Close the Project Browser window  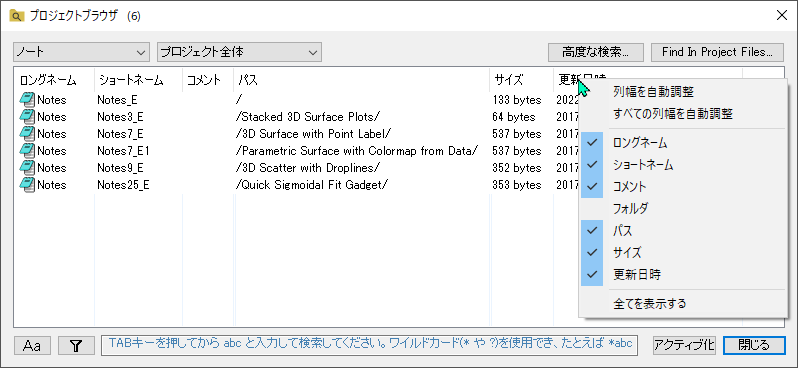pyautogui.click(x=782, y=15)
